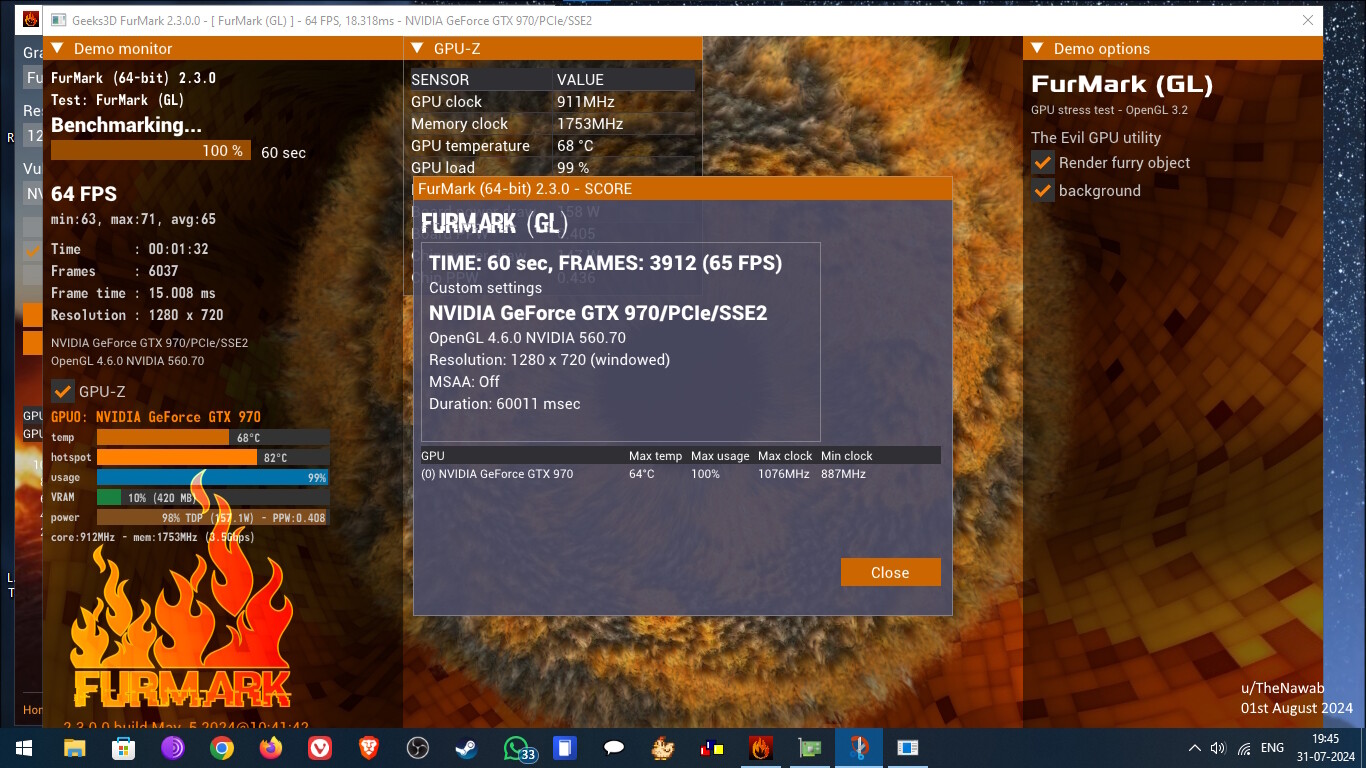This screenshot has height=768, width=1366.
Task: Open File Explorer from taskbar
Action: (75, 748)
